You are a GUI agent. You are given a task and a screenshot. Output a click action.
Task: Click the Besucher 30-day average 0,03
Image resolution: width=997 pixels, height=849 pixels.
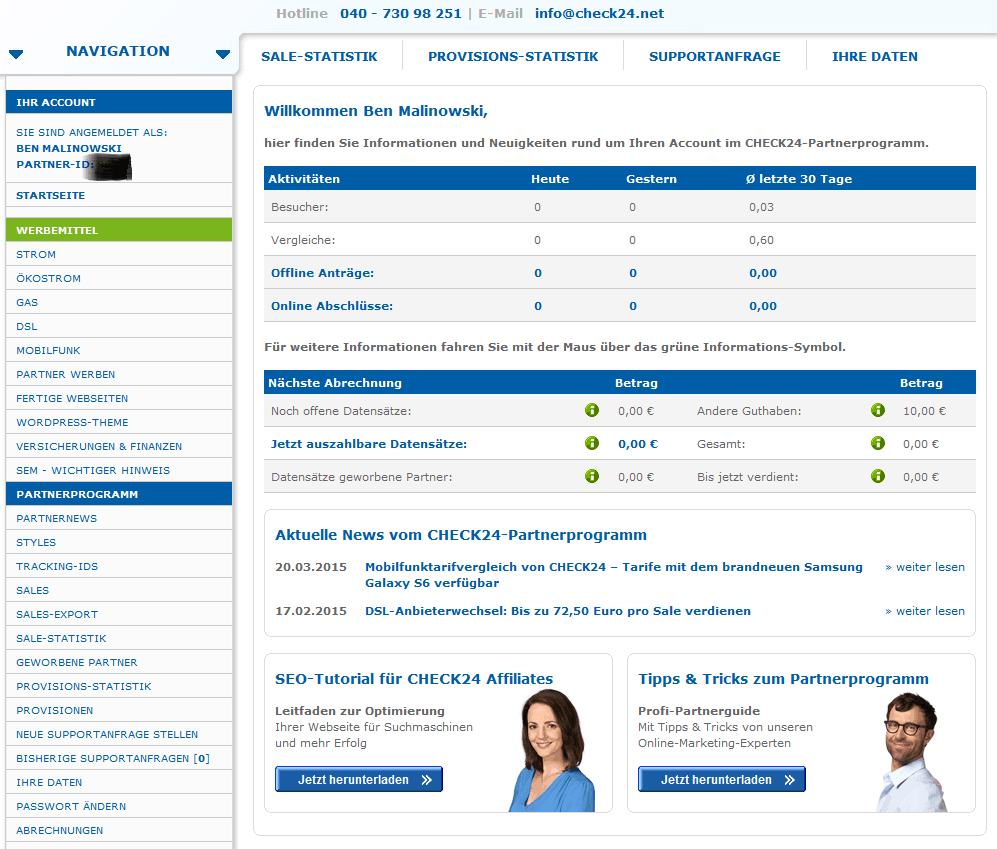[x=761, y=207]
